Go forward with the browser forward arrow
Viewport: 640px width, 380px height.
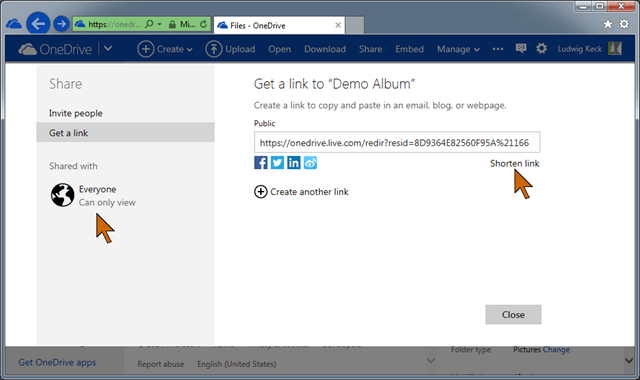click(61, 24)
